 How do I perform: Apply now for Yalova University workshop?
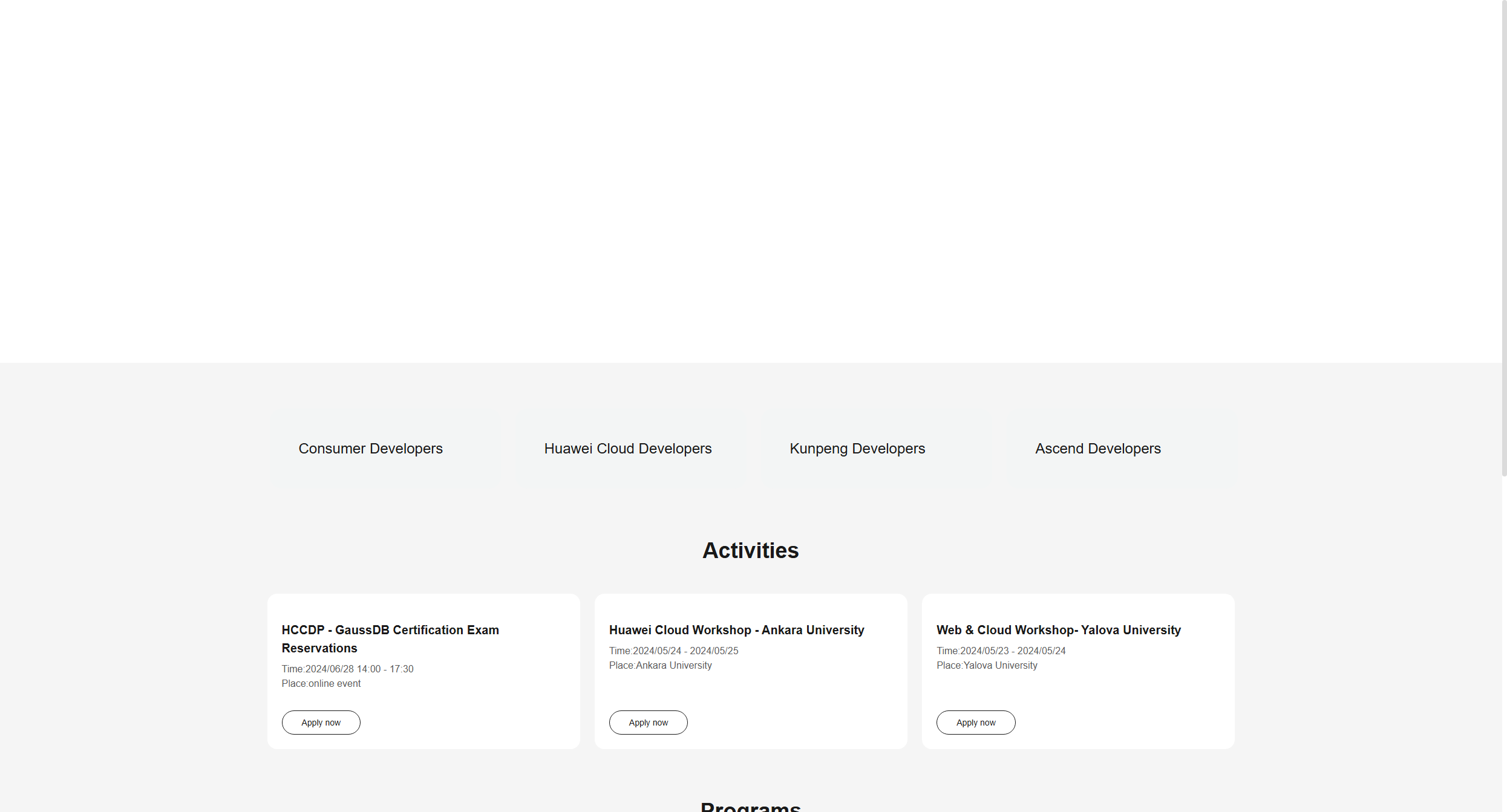click(x=976, y=723)
